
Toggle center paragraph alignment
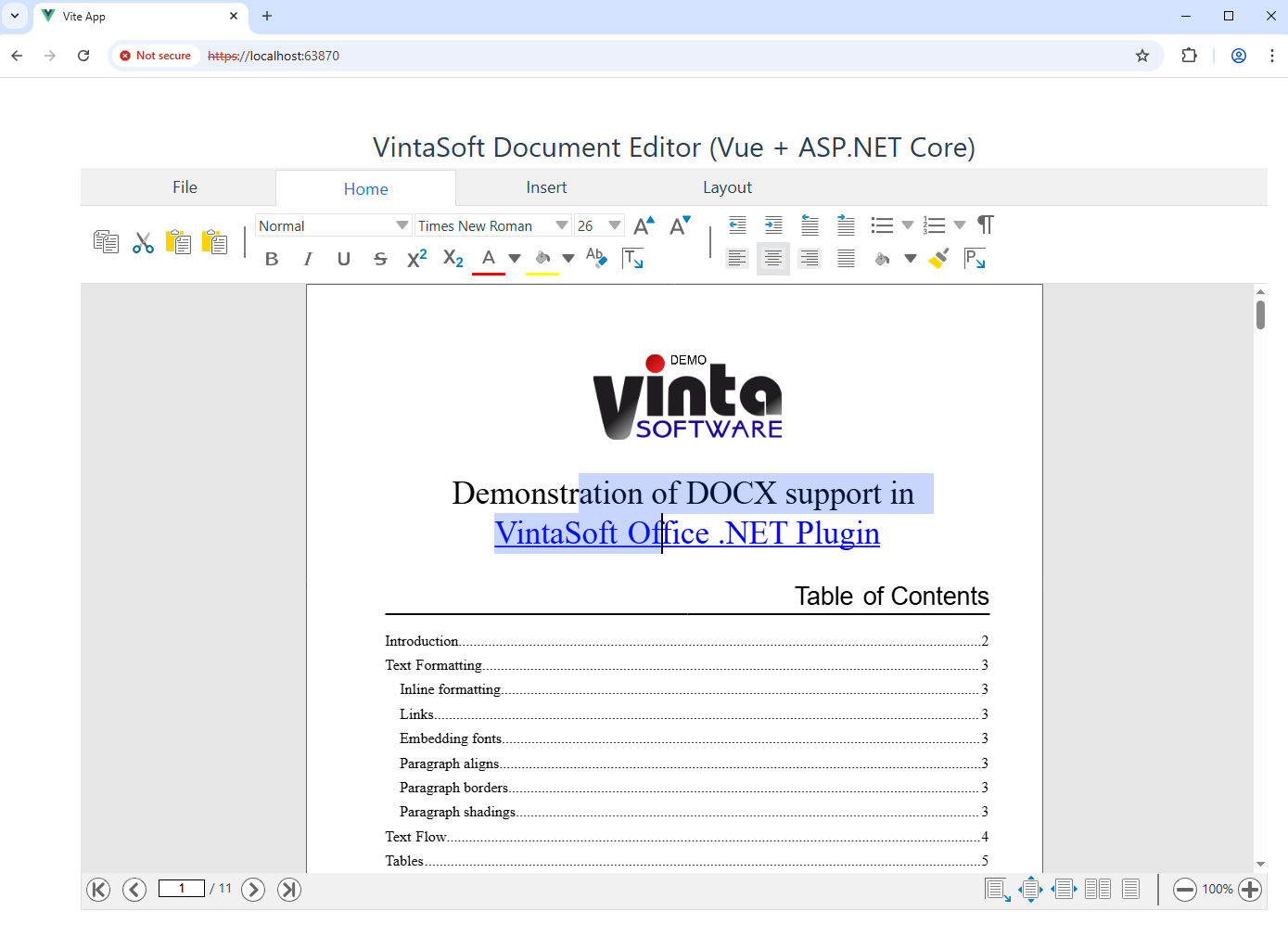[x=772, y=259]
